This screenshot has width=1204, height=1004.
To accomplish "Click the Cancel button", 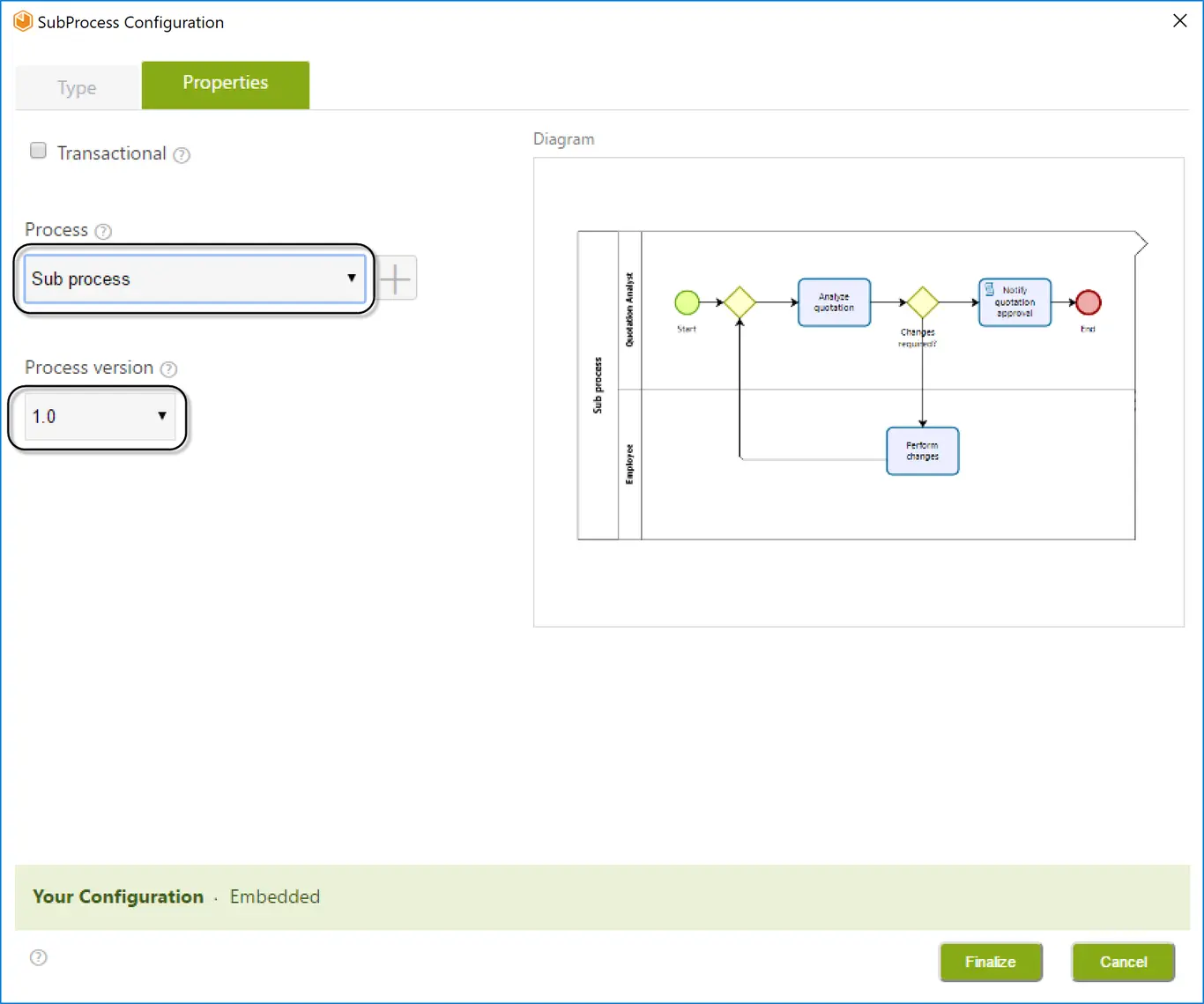I will pos(1123,962).
